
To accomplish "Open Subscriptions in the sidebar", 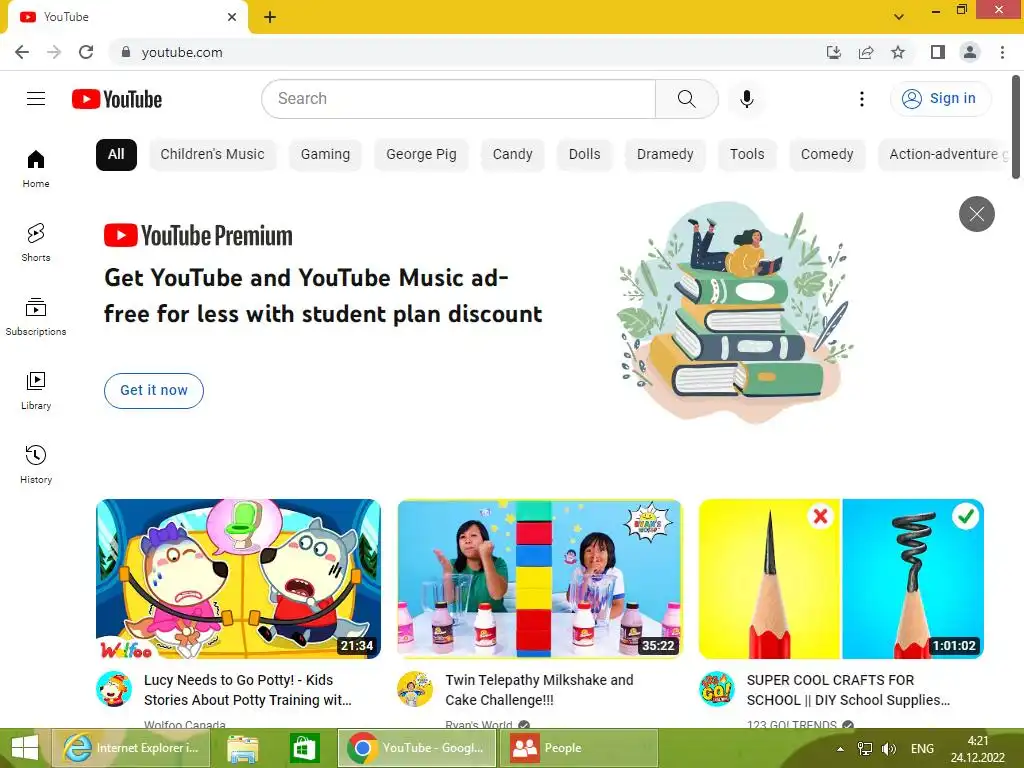I will pyautogui.click(x=36, y=317).
